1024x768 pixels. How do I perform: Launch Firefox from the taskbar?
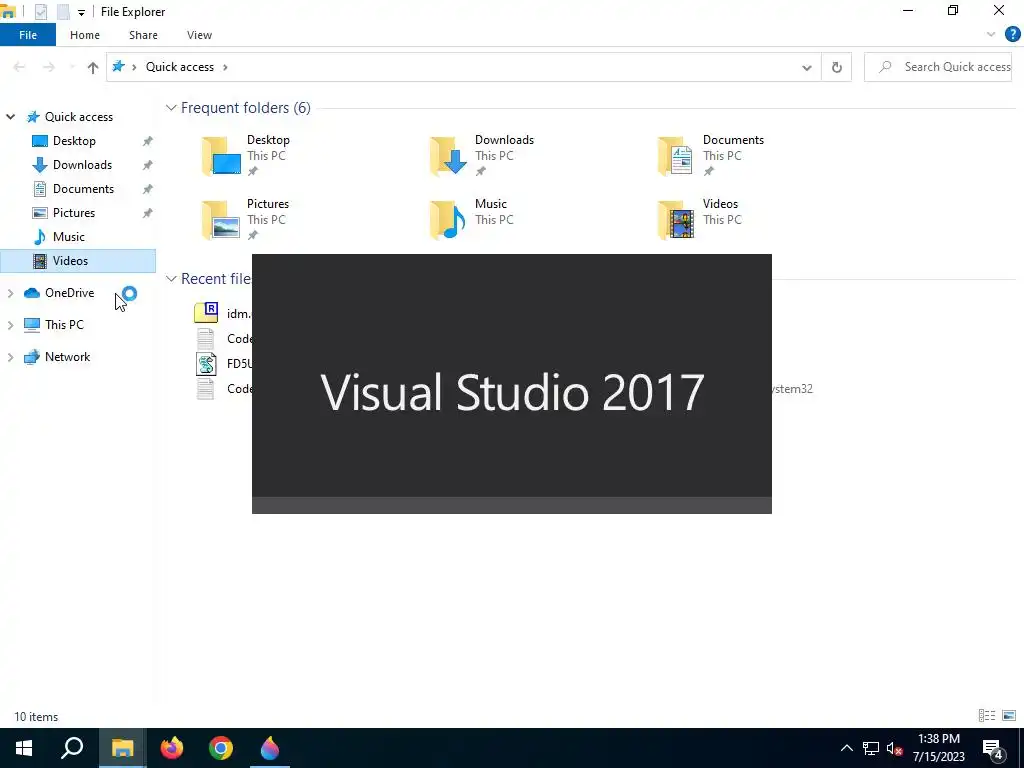(x=172, y=748)
